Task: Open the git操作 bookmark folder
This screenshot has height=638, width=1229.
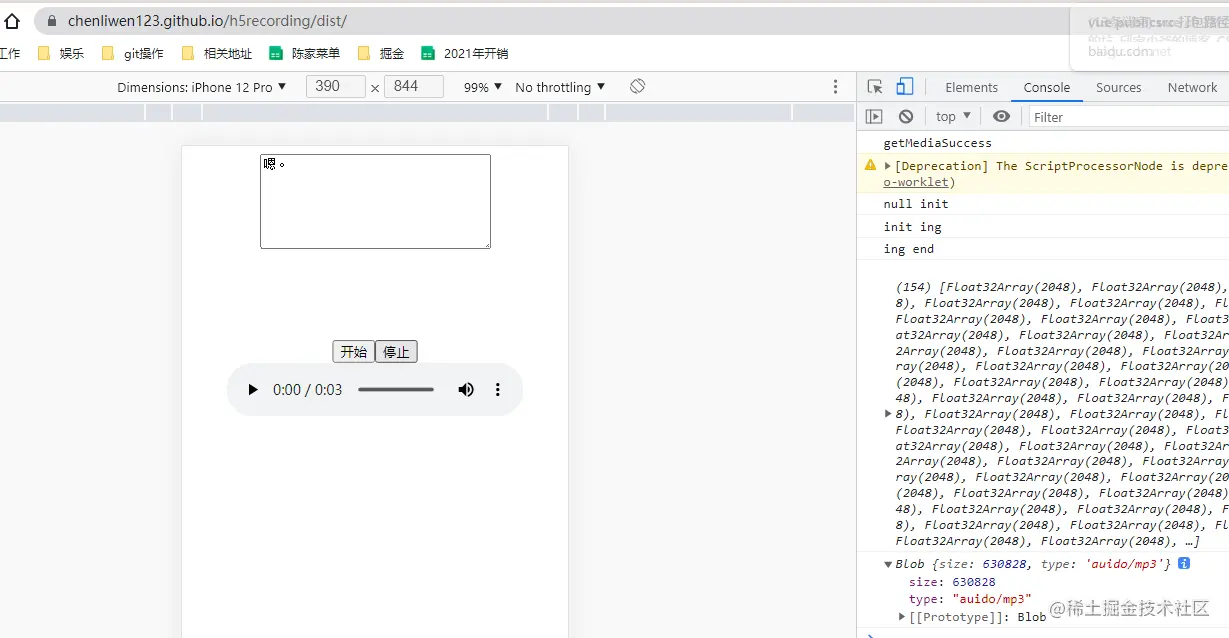Action: (x=133, y=54)
